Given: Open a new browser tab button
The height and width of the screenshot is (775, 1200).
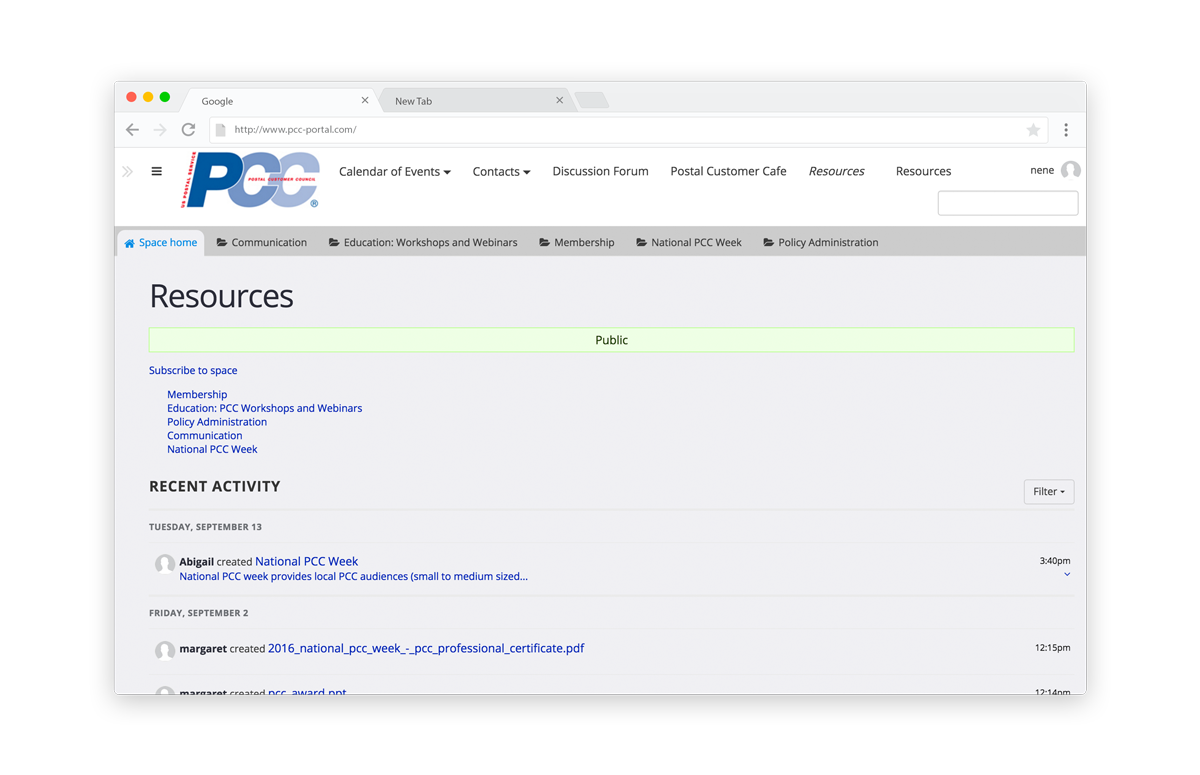Looking at the screenshot, I should tap(591, 100).
